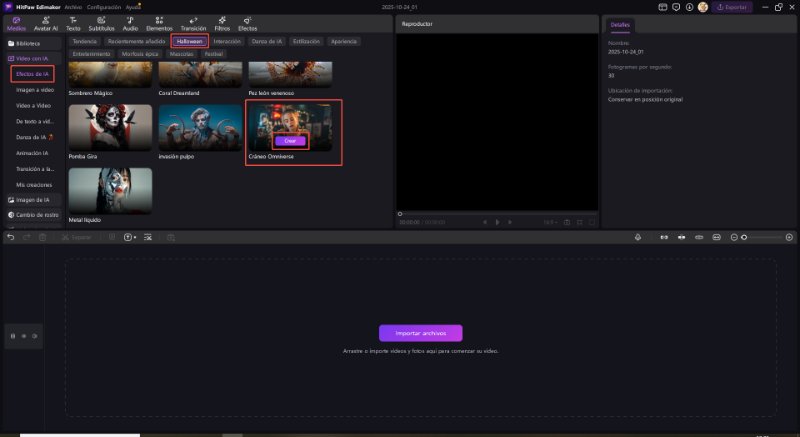The image size is (800, 437).
Task: Open the aspect ratio dropdown in player
Action: pos(548,222)
